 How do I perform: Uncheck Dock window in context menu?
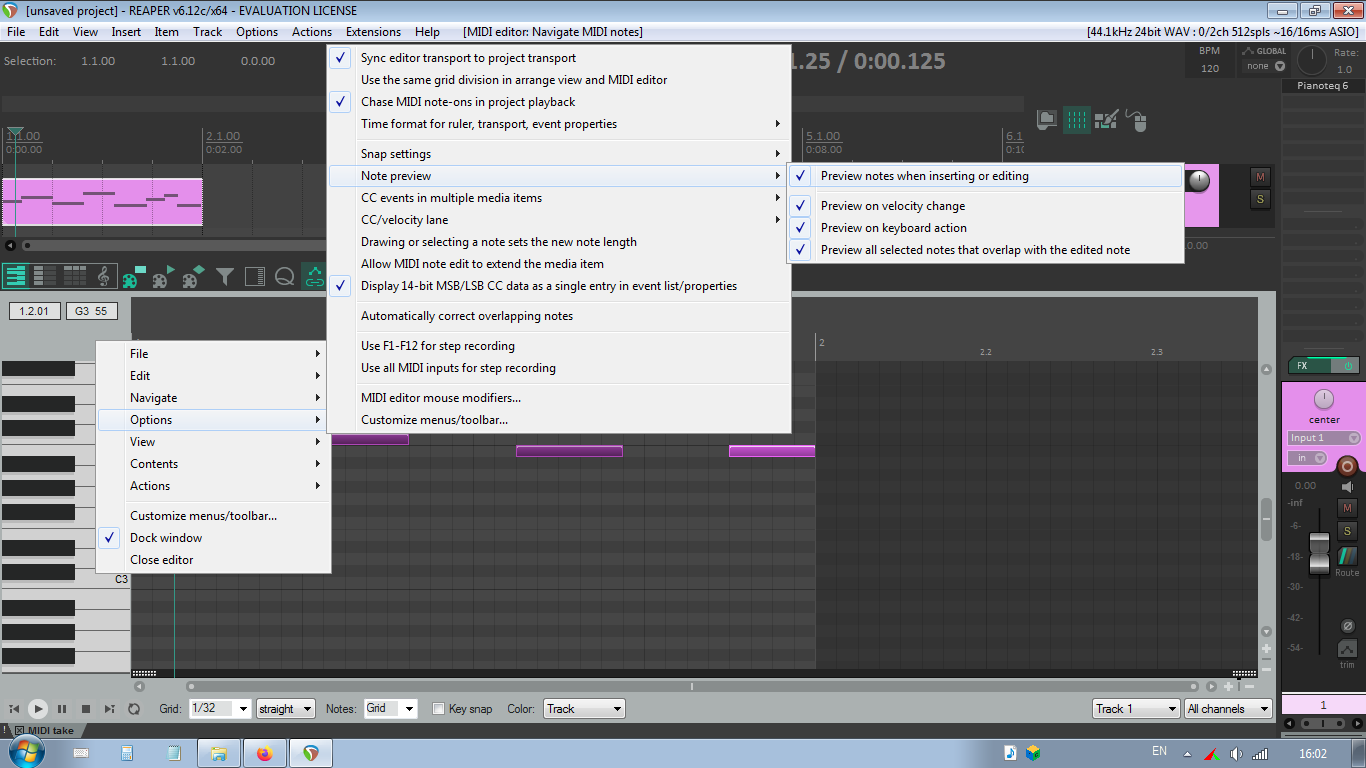pos(213,538)
